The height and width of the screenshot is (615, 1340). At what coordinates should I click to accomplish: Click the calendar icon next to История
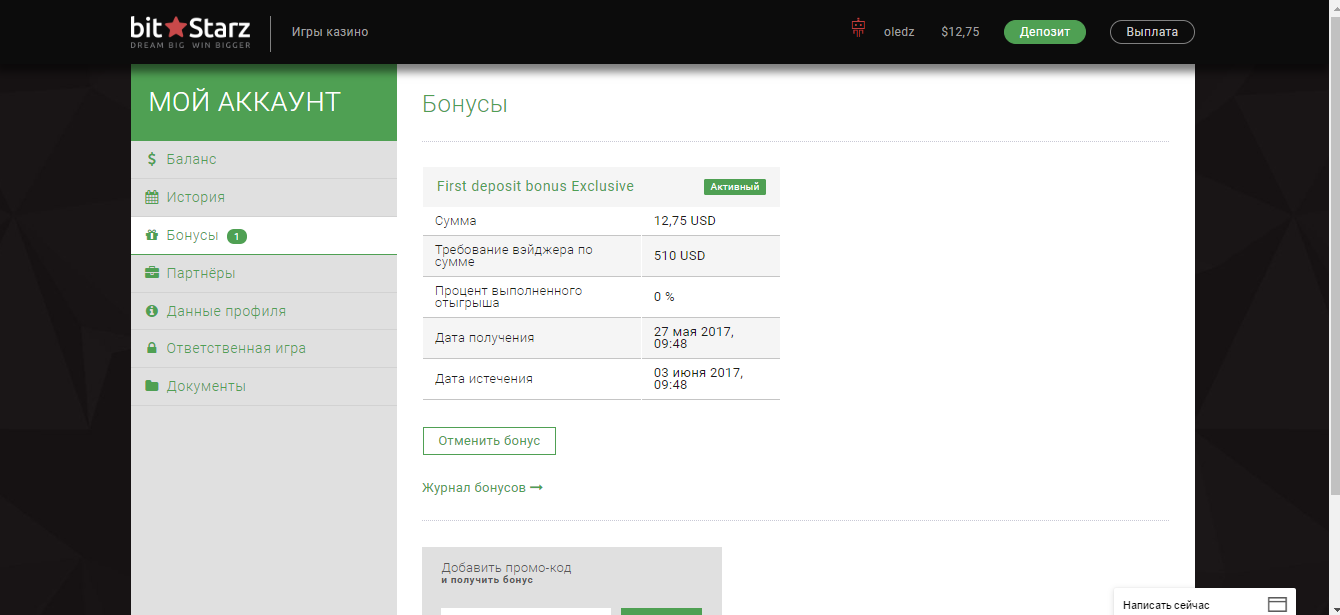click(x=152, y=197)
